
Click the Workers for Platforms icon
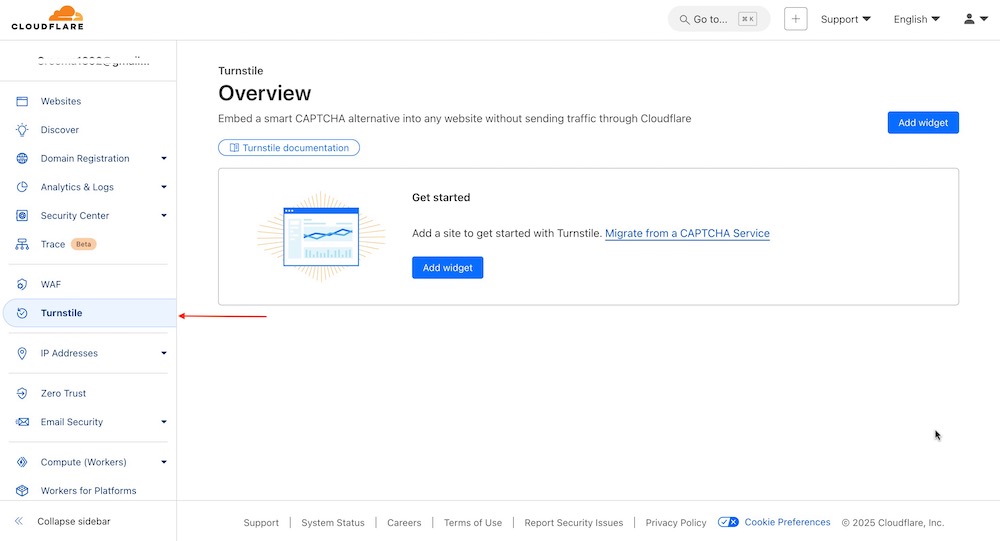(22, 491)
